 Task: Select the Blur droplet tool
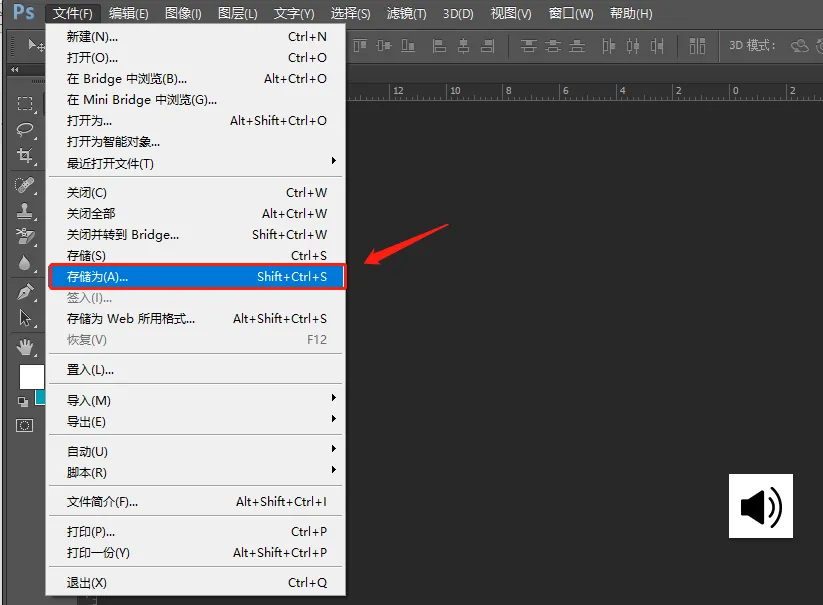tap(25, 263)
